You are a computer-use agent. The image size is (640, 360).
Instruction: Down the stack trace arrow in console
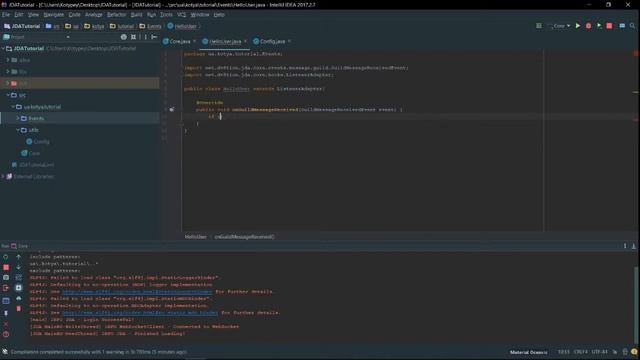click(x=18, y=267)
